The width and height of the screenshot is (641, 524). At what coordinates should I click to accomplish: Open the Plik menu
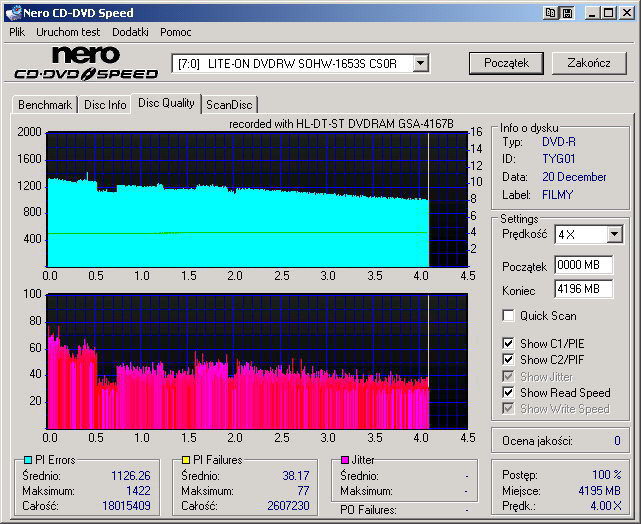pyautogui.click(x=17, y=32)
